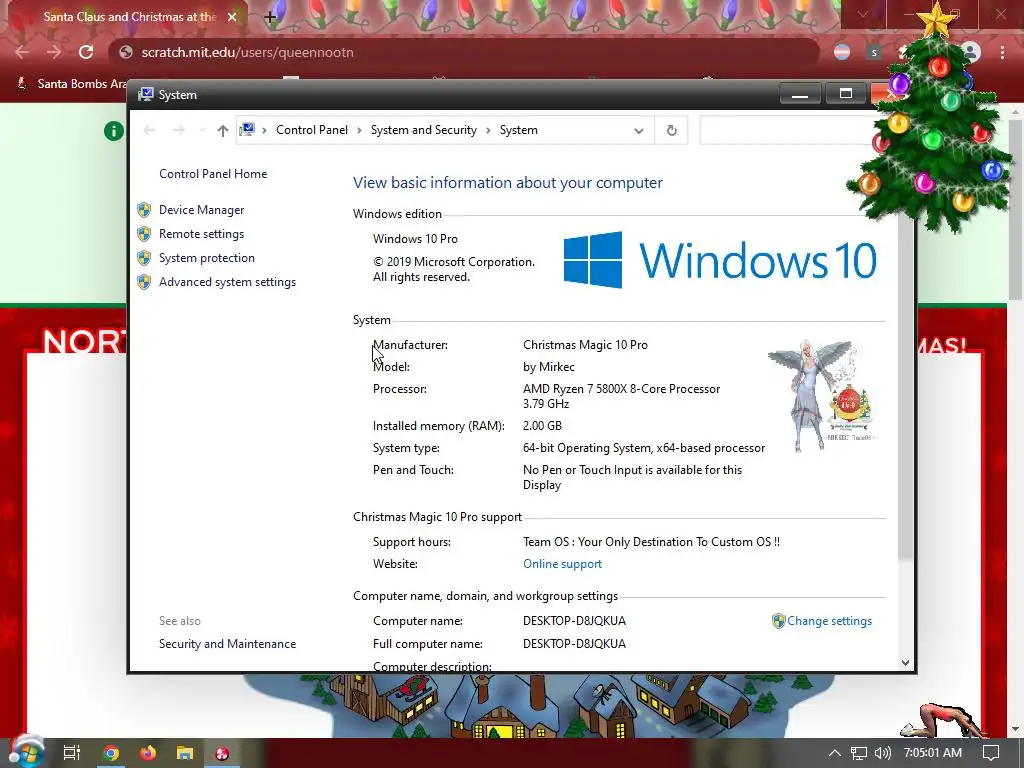Open recent locations dropdown in System window
The image size is (1024, 768).
202,131
